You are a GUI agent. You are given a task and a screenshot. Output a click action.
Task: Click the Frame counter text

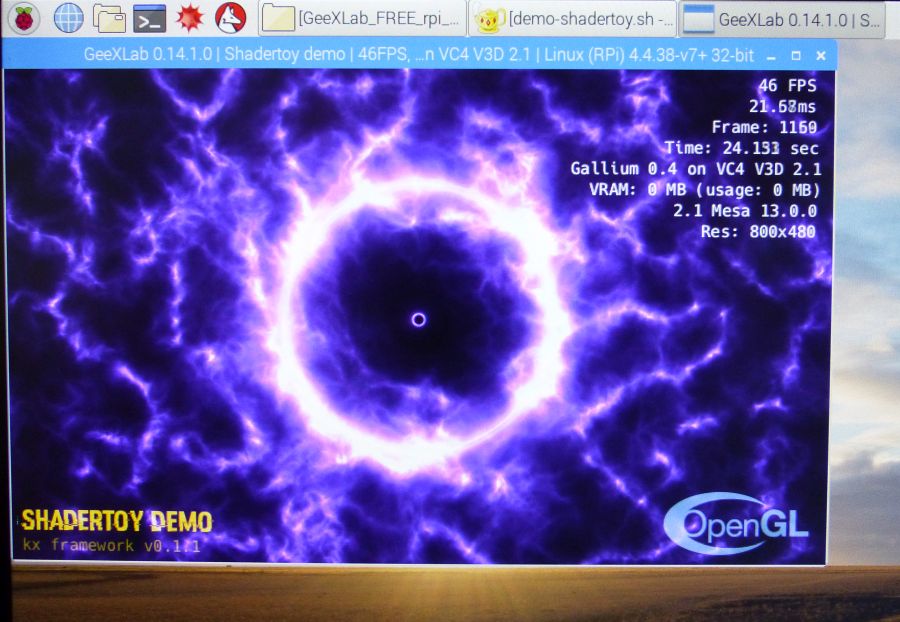click(764, 127)
